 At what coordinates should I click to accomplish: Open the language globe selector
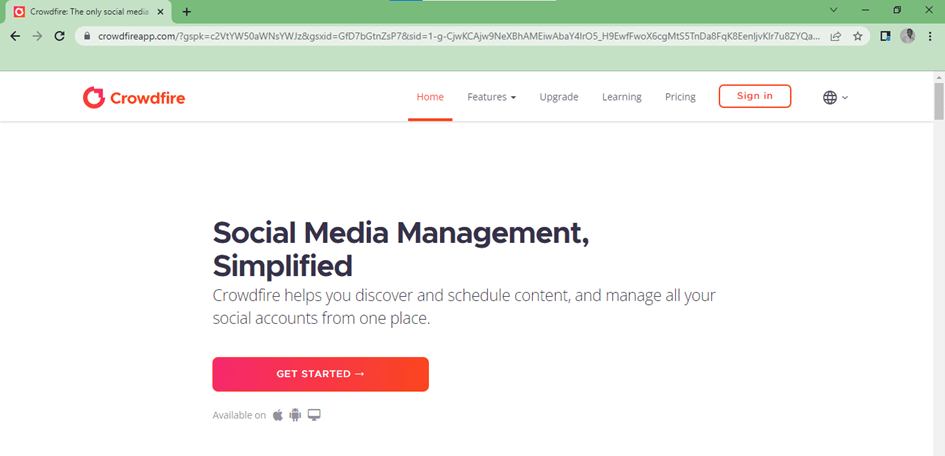click(835, 98)
